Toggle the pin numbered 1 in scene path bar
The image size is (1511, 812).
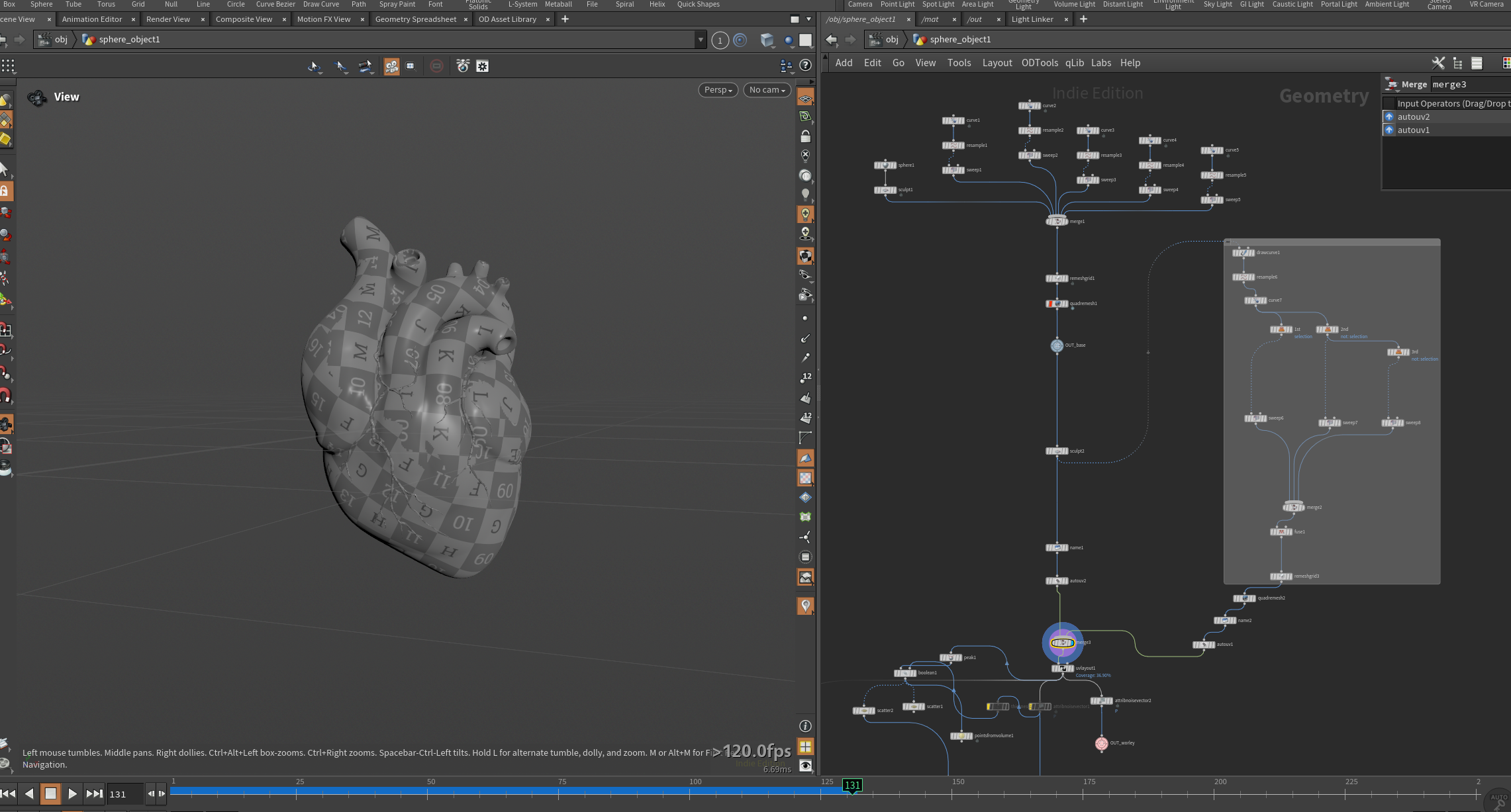720,40
